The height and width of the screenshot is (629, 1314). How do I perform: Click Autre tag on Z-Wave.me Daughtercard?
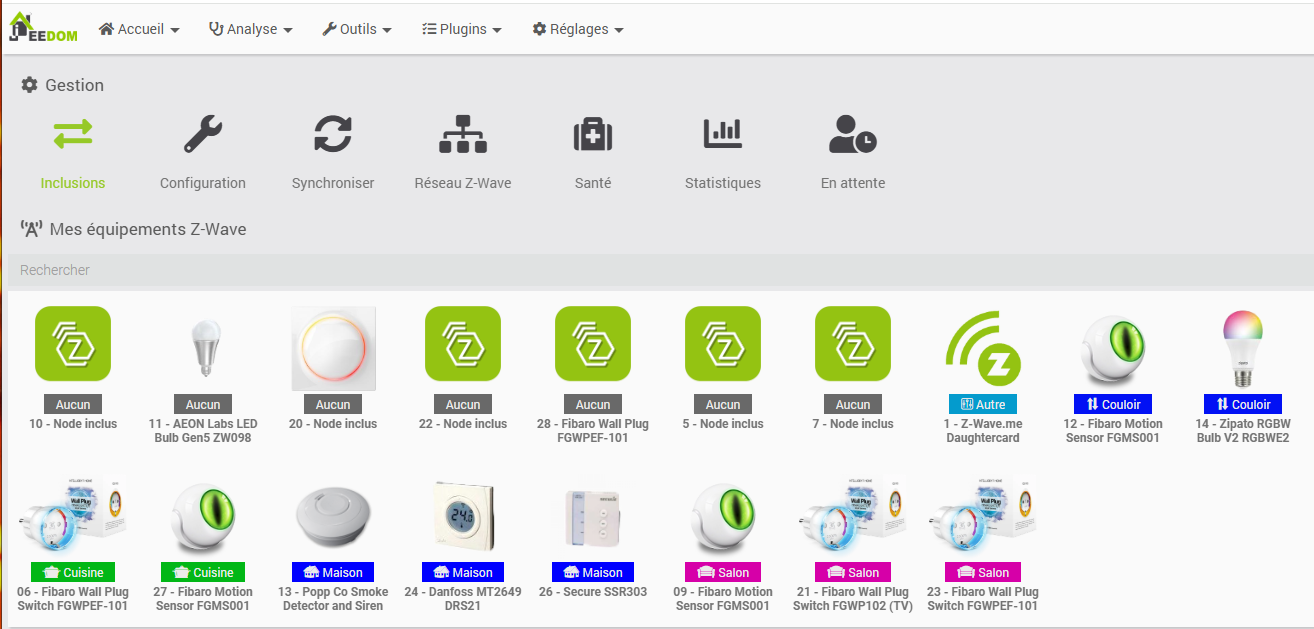pyautogui.click(x=983, y=404)
